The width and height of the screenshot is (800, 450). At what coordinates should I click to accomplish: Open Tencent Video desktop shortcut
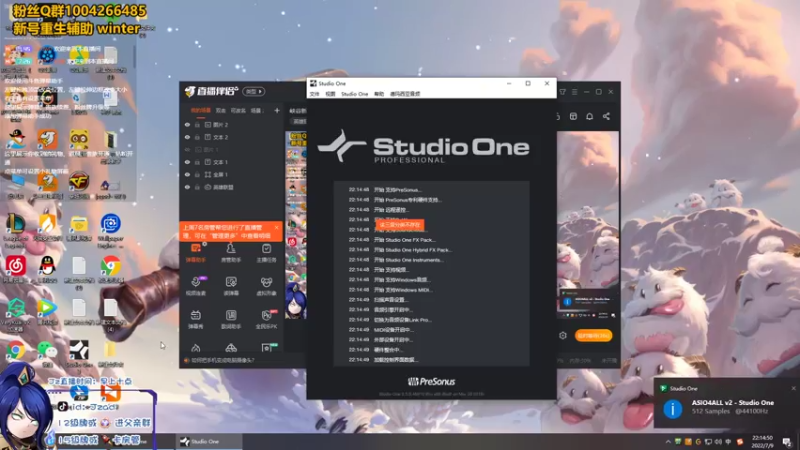coord(47,311)
